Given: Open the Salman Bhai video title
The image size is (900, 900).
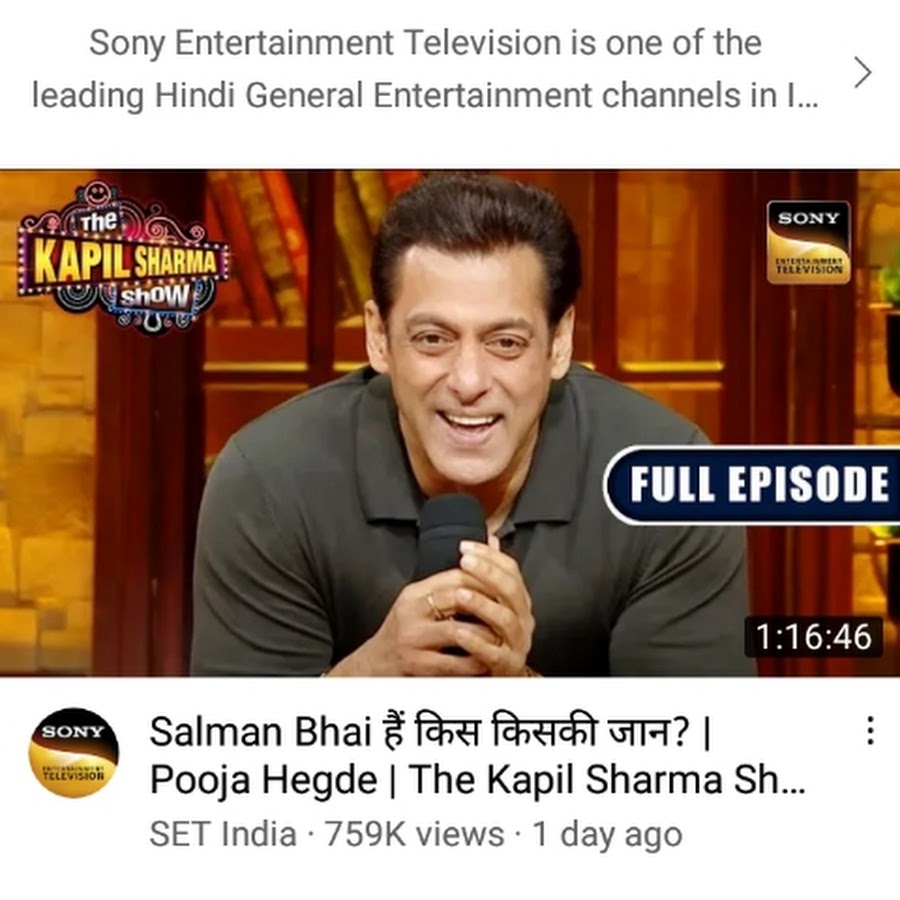Looking at the screenshot, I should [x=477, y=755].
